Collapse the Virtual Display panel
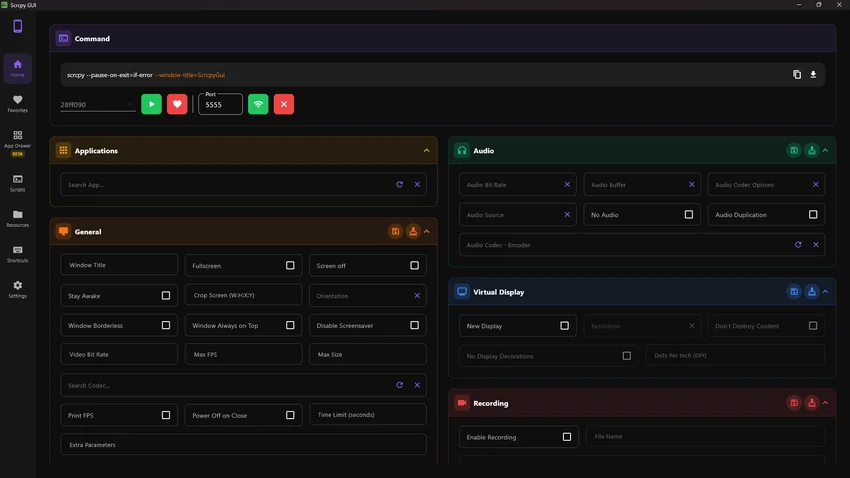The height and width of the screenshot is (478, 850). (825, 292)
